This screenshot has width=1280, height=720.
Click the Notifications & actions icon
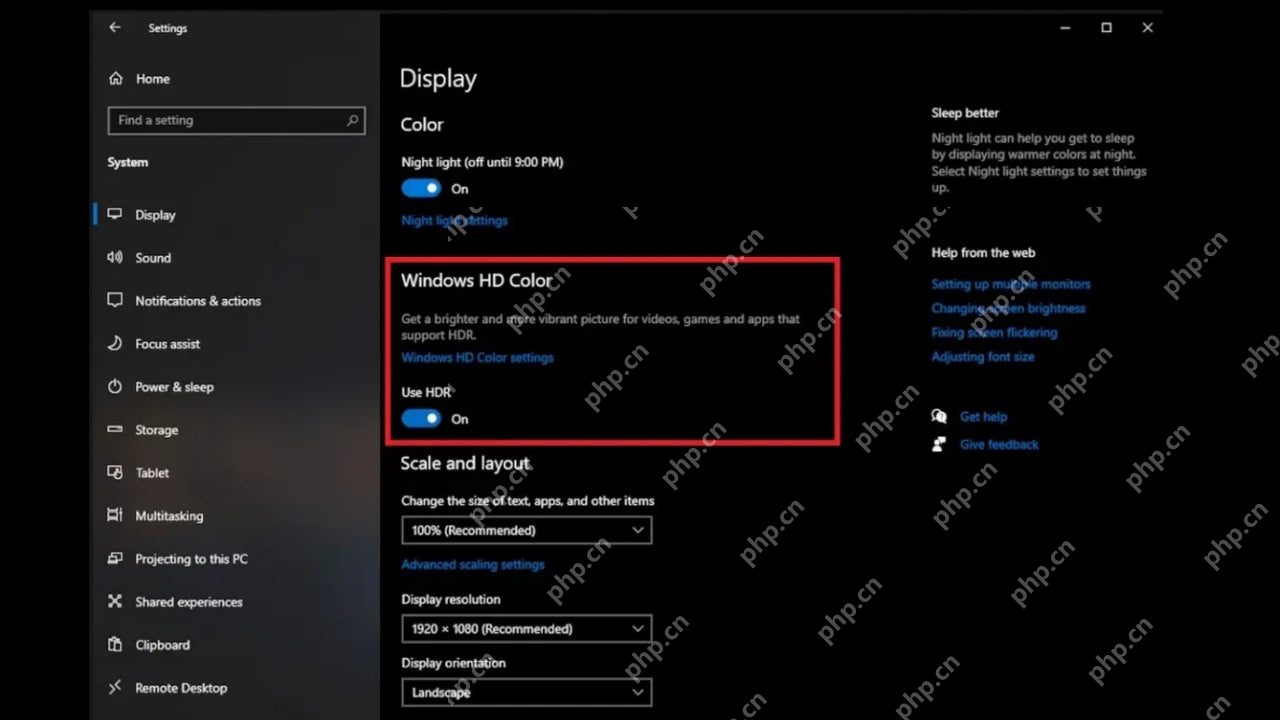pos(115,300)
